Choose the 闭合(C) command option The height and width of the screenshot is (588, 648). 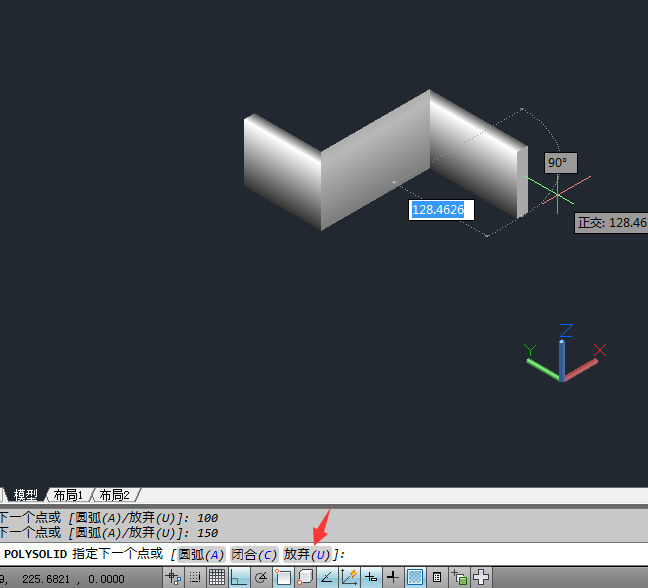click(254, 555)
